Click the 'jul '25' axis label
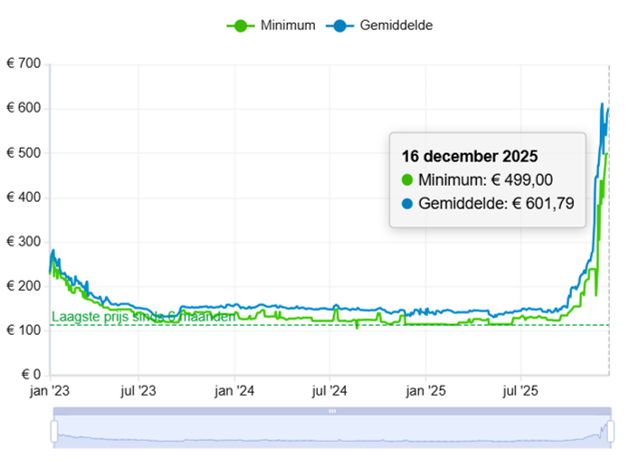 pyautogui.click(x=520, y=391)
